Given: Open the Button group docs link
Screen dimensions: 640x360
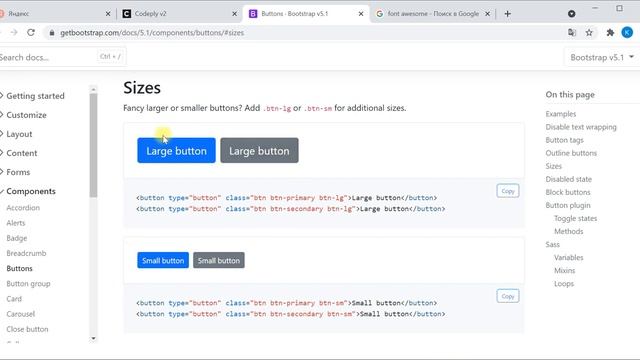Looking at the screenshot, I should (28, 283).
